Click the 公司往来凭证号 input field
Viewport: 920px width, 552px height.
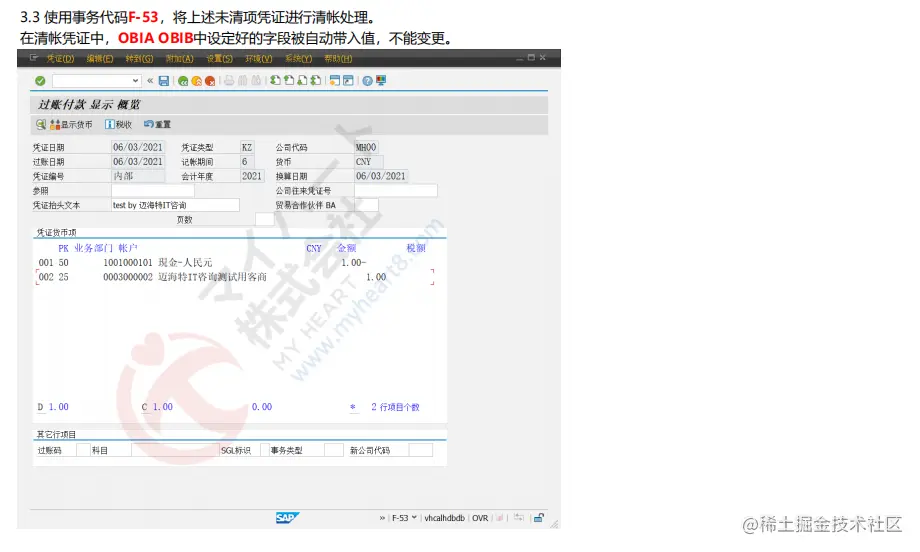pyautogui.click(x=395, y=191)
